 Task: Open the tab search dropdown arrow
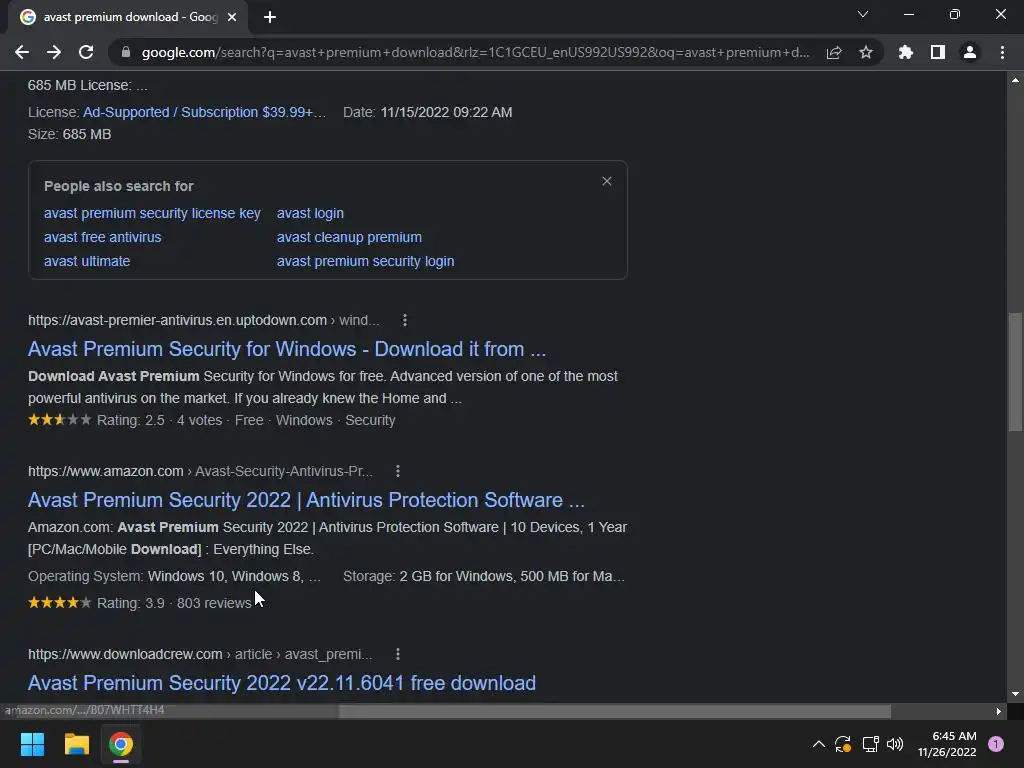[x=863, y=14]
